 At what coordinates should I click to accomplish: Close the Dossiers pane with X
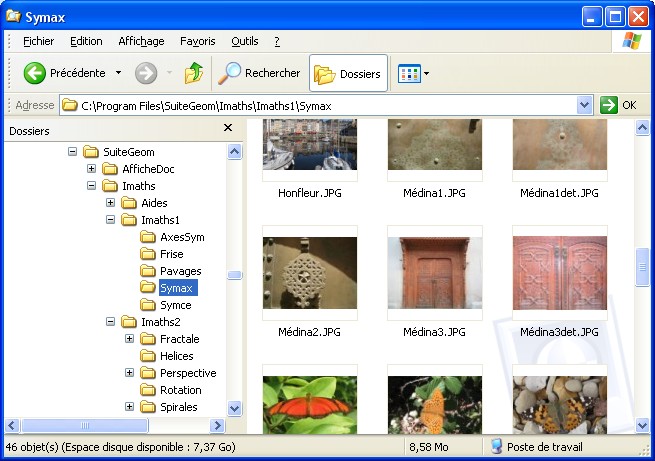click(x=228, y=129)
